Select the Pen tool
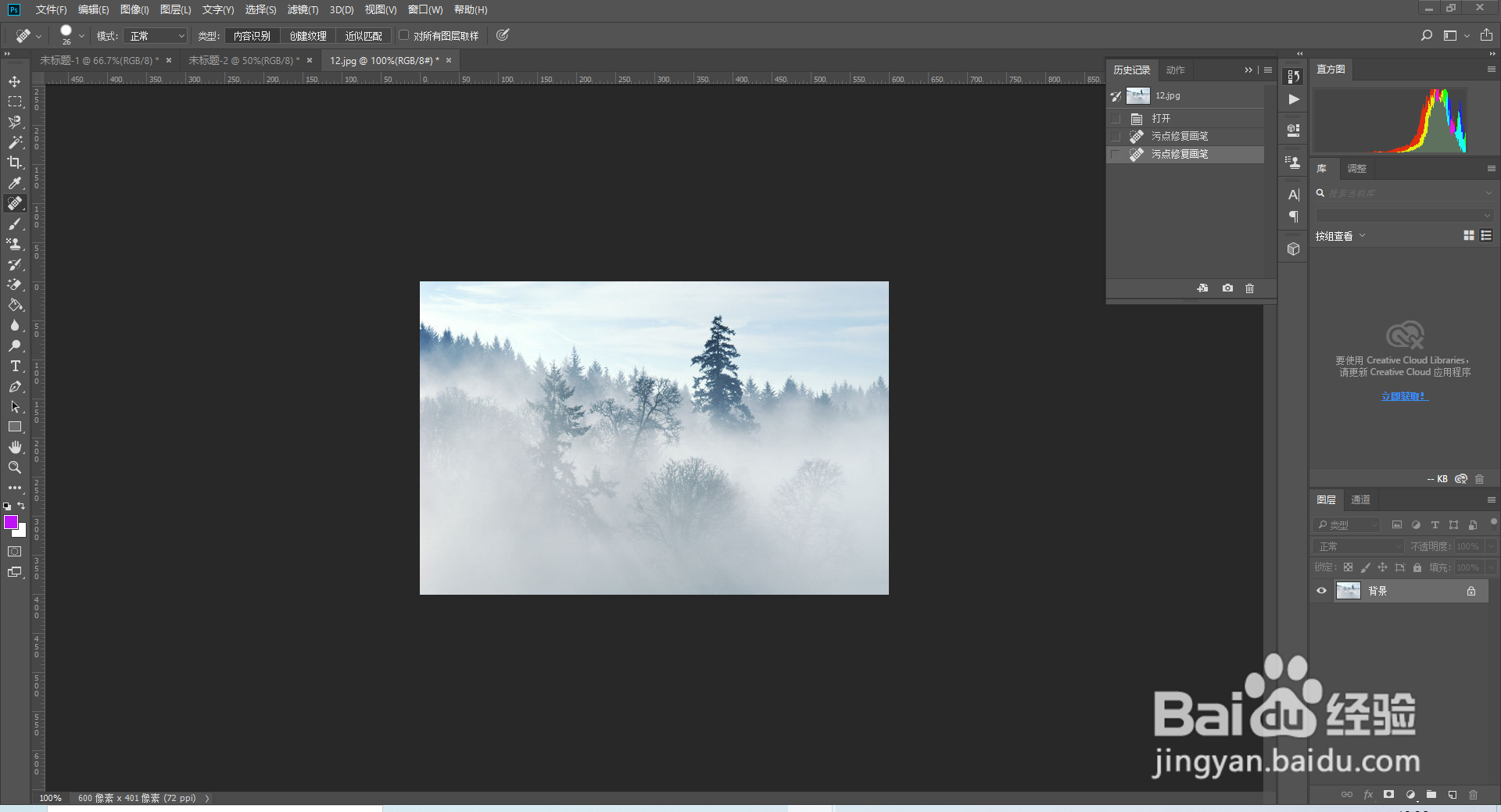1501x812 pixels. tap(15, 386)
